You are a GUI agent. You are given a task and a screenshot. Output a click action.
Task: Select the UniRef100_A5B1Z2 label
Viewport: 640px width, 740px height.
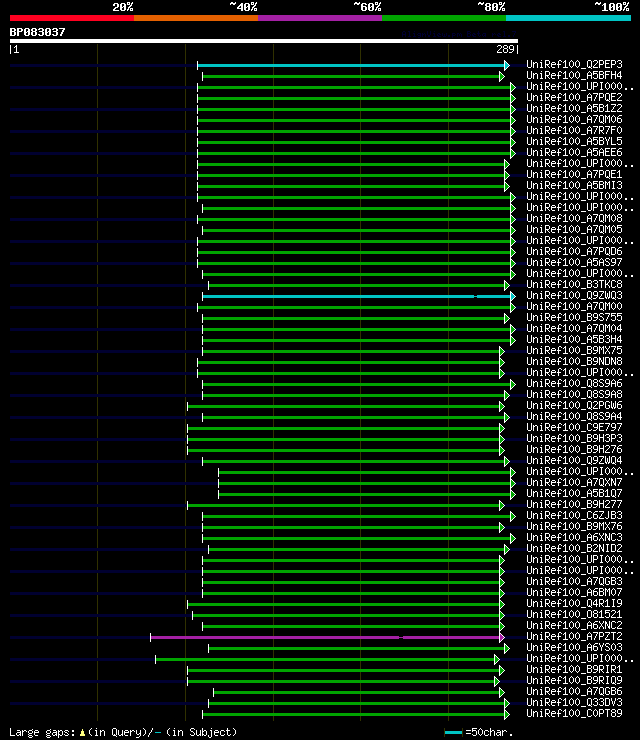[x=574, y=109]
